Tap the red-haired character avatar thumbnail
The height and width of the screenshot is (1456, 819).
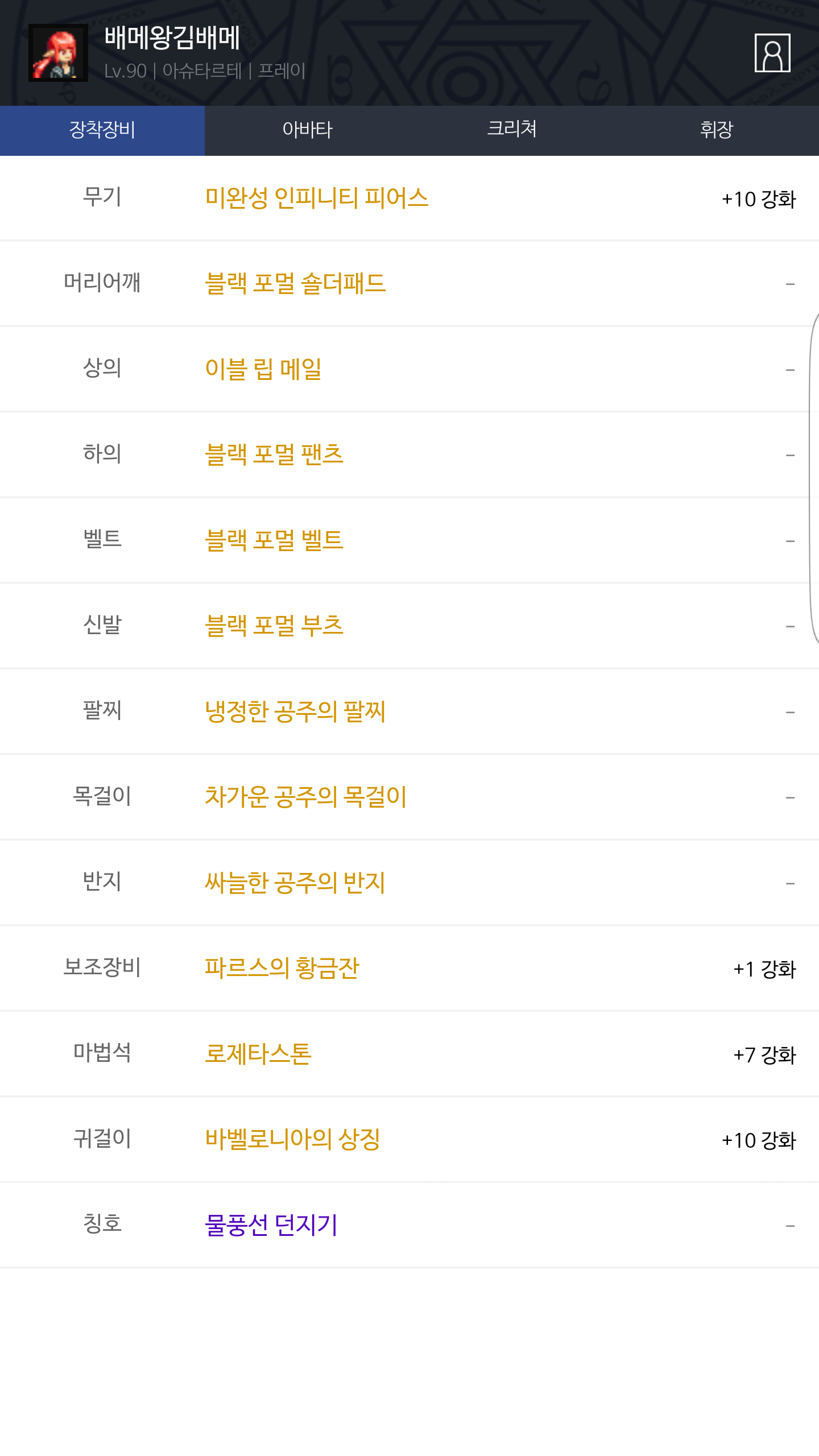point(58,53)
